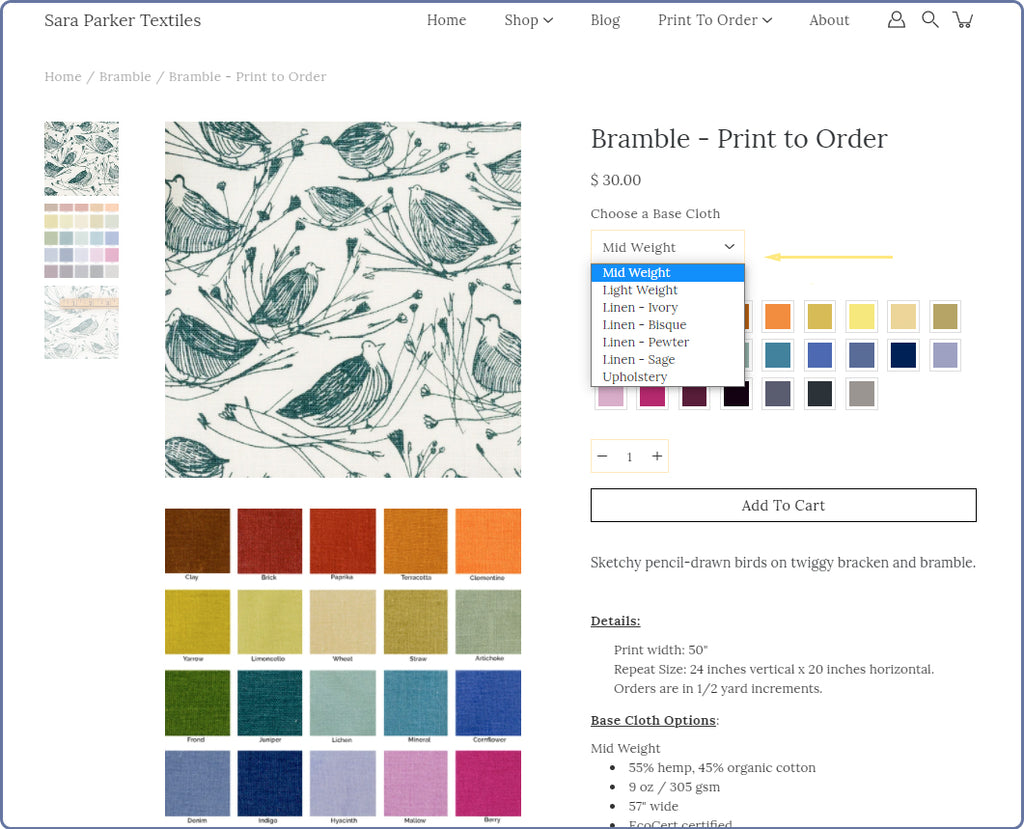This screenshot has width=1024, height=829.
Task: Collapse the Mid Weight base cloth dropdown
Action: 666,247
